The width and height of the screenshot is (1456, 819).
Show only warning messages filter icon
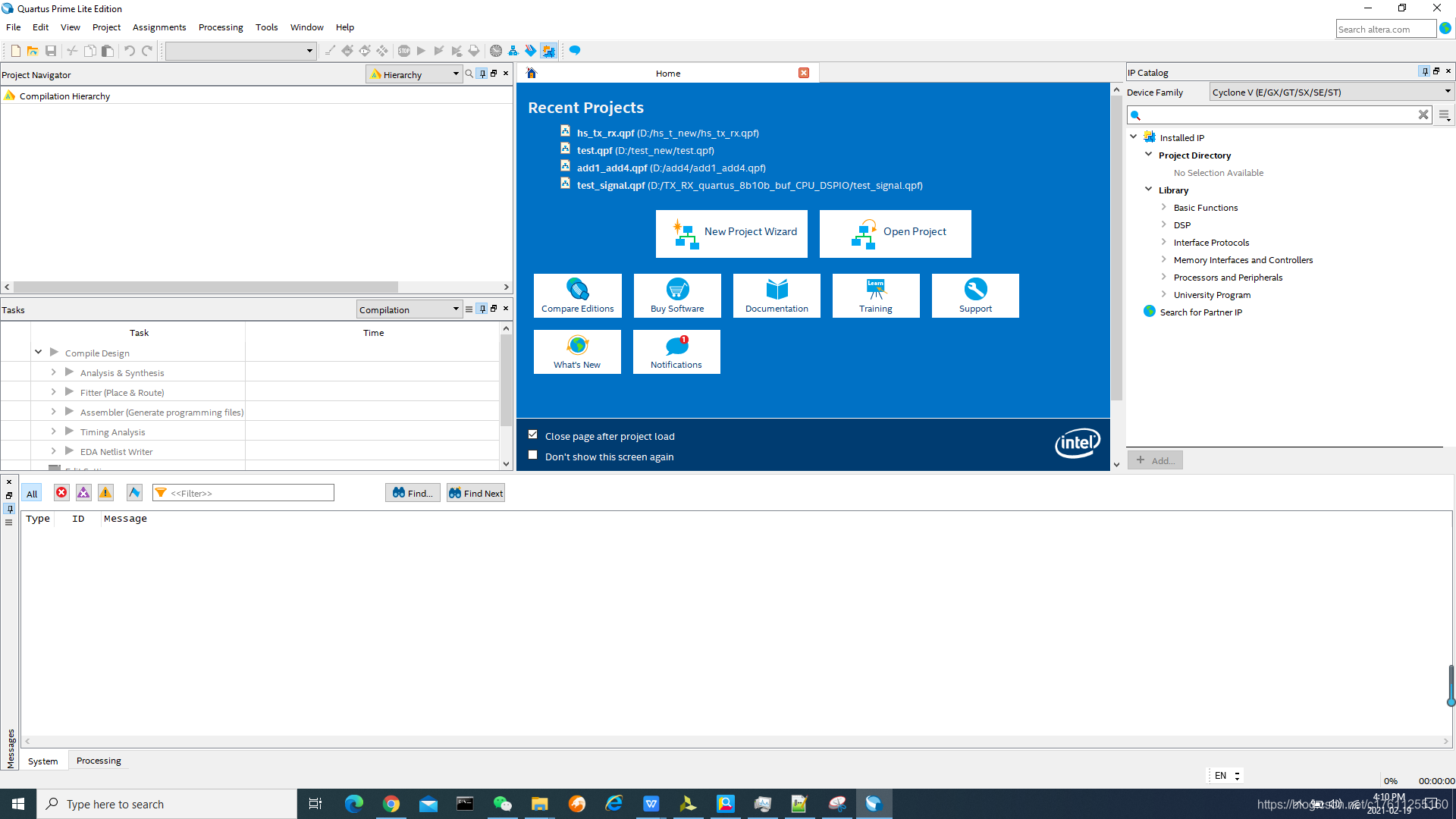[x=105, y=493]
